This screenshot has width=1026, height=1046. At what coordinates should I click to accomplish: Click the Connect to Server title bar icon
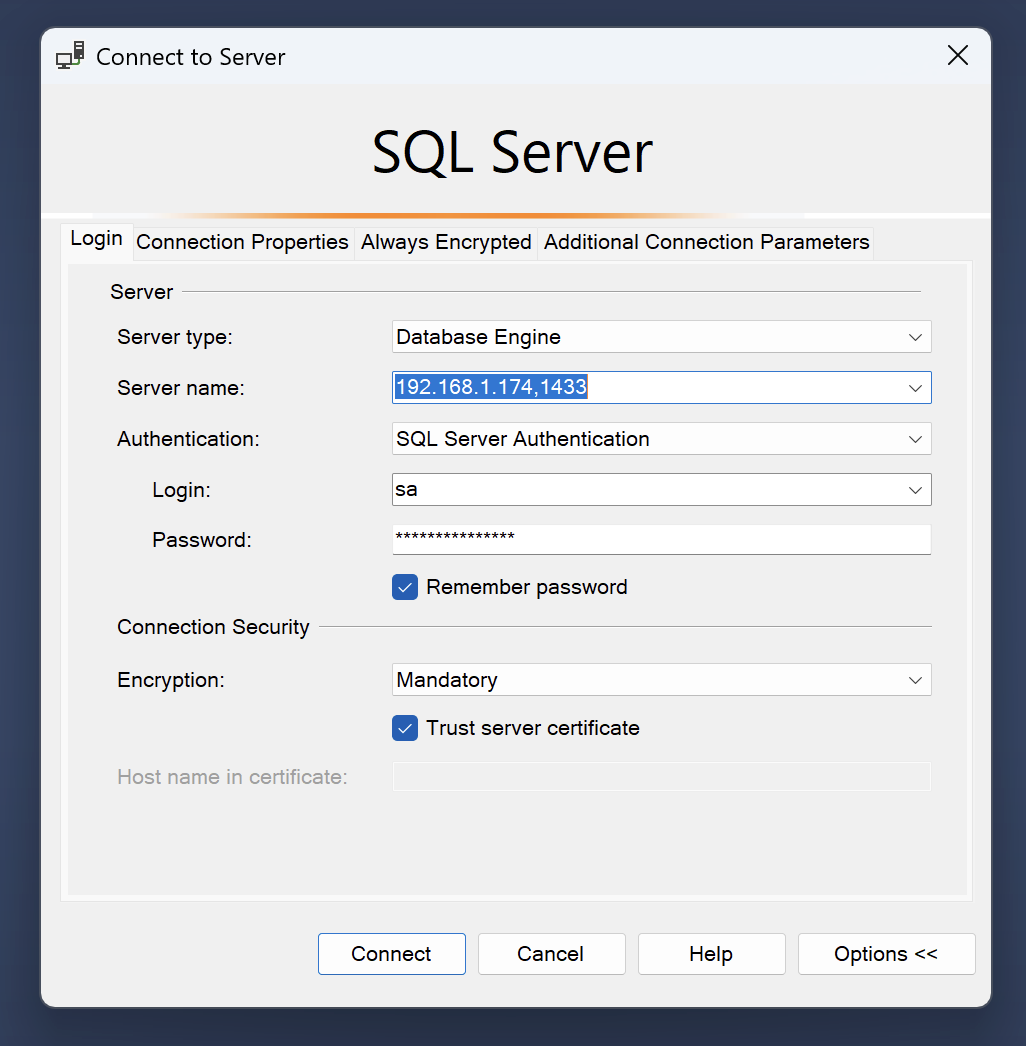coord(70,56)
